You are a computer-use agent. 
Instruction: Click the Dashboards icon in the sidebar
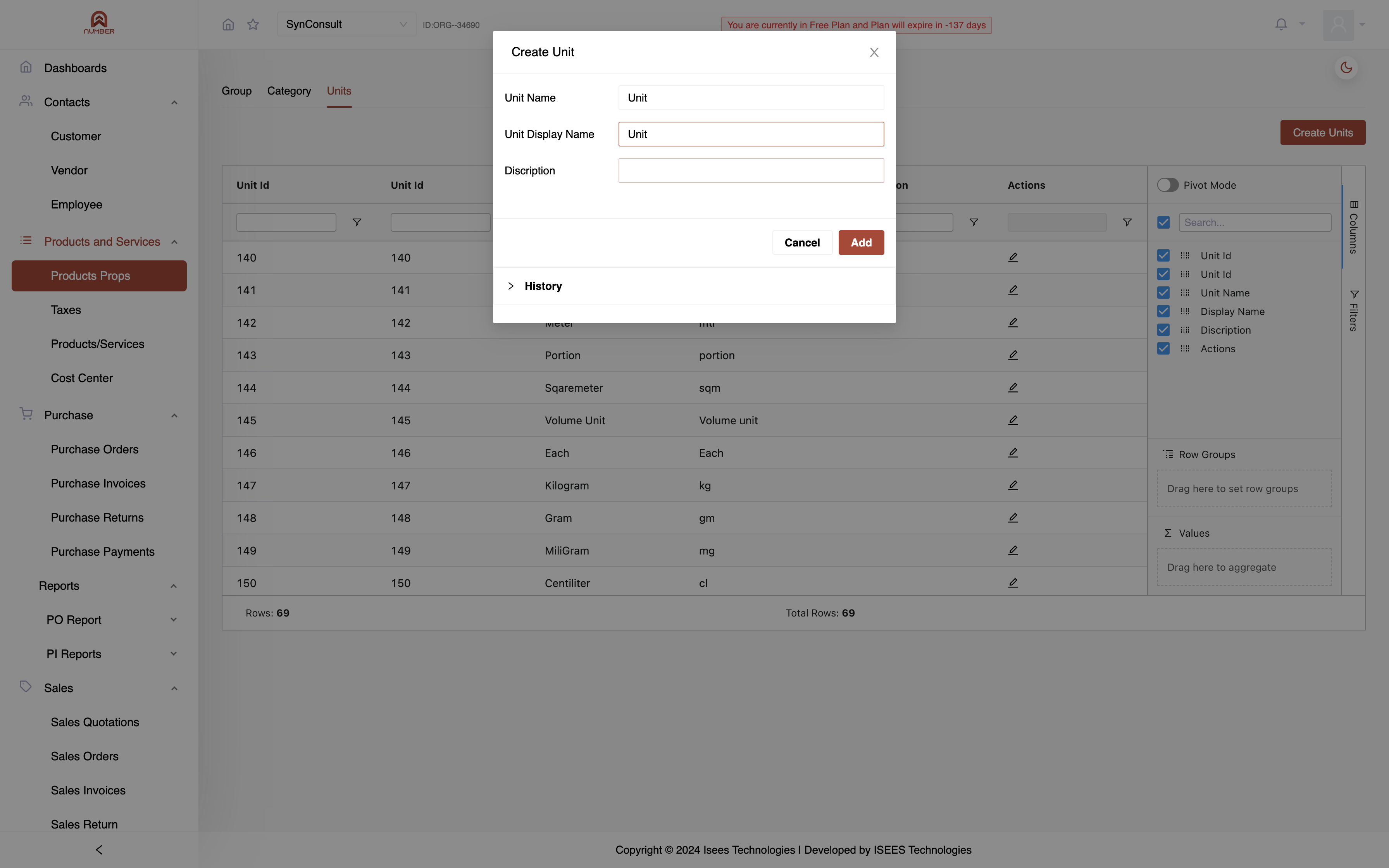pyautogui.click(x=26, y=67)
